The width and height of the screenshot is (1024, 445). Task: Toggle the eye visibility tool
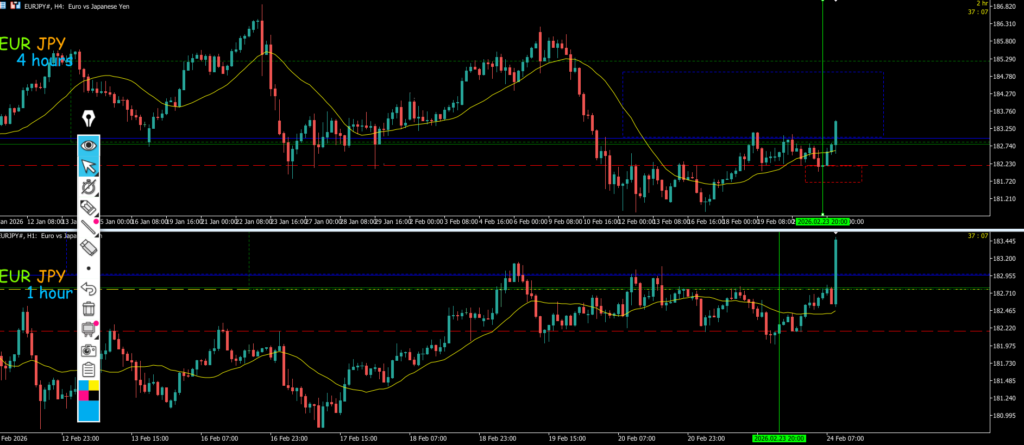90,145
